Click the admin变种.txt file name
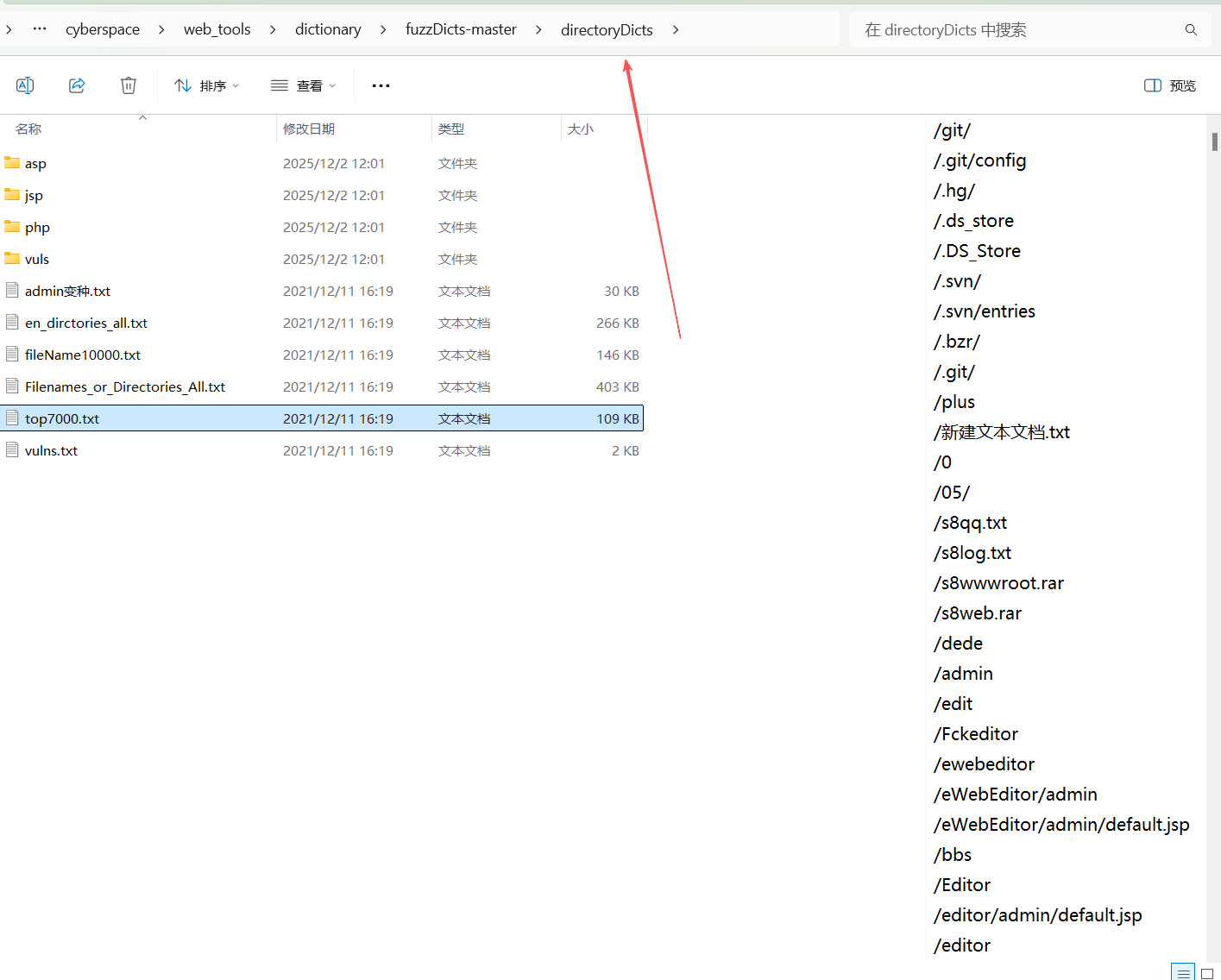The height and width of the screenshot is (980, 1221). point(67,291)
